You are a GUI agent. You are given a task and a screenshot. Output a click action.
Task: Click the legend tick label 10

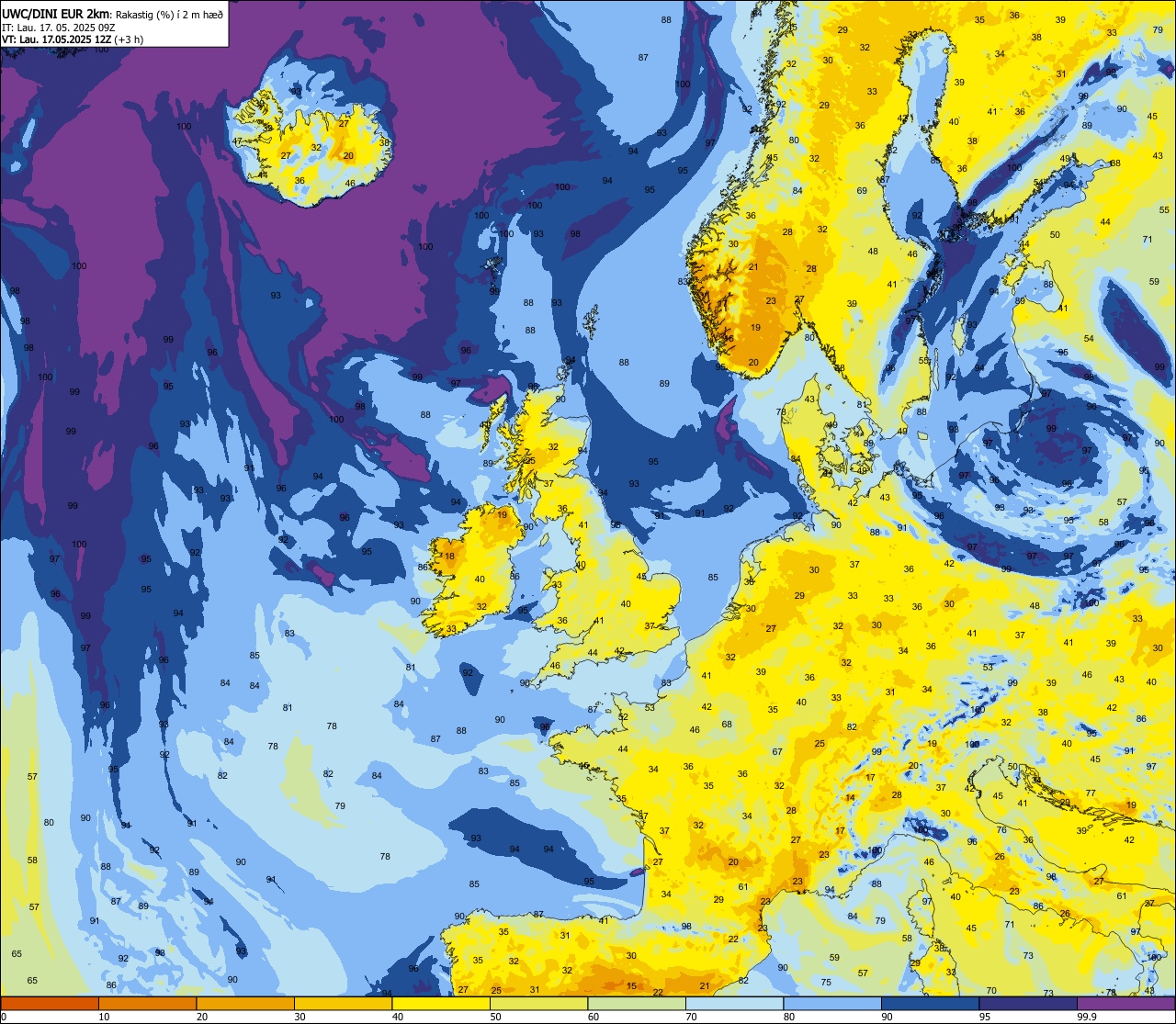click(104, 1017)
